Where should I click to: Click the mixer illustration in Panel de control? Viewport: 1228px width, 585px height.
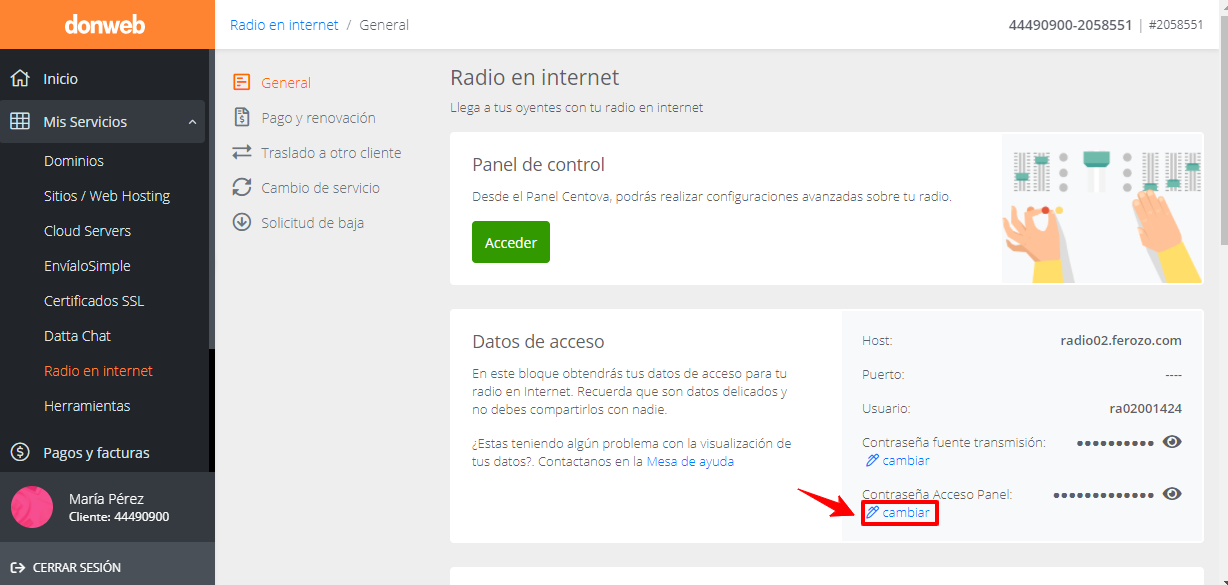coord(1102,209)
